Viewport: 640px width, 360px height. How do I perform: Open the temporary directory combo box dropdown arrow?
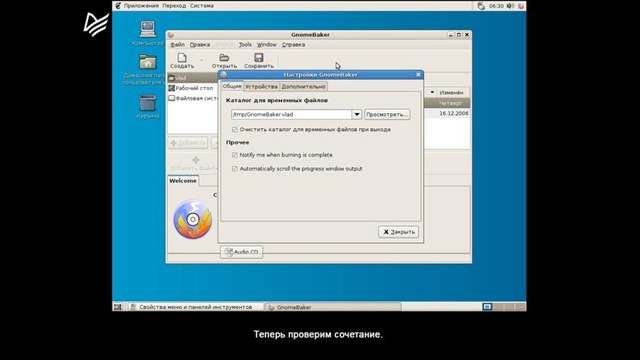click(357, 114)
